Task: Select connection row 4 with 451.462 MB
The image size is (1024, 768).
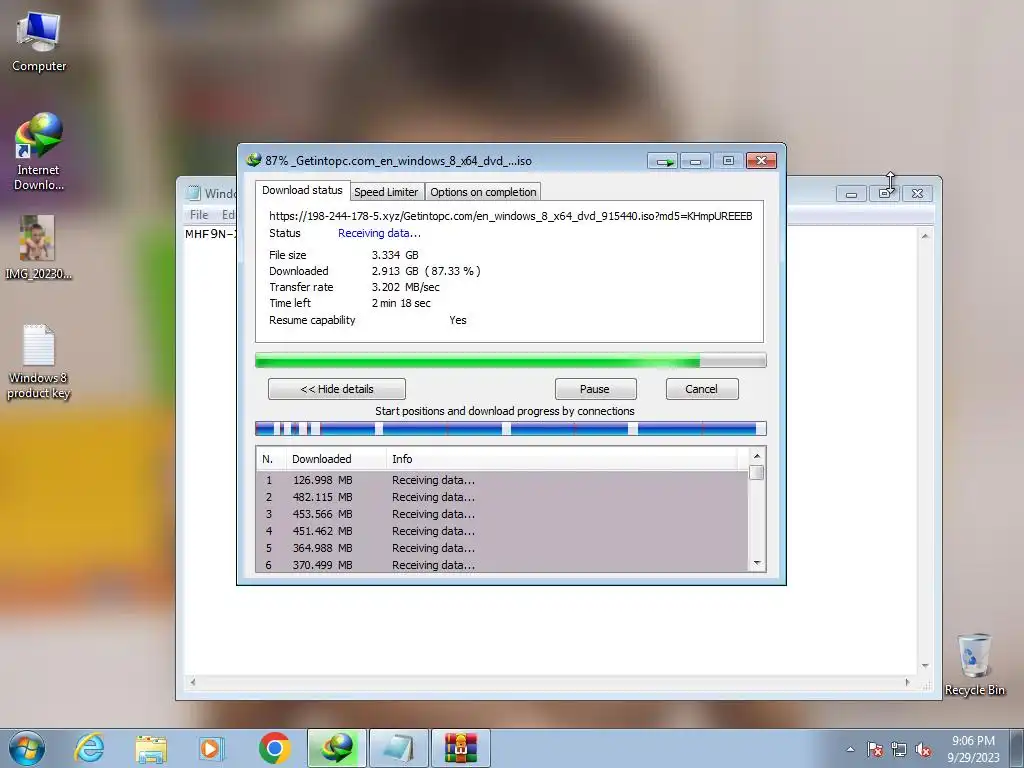Action: (x=502, y=531)
